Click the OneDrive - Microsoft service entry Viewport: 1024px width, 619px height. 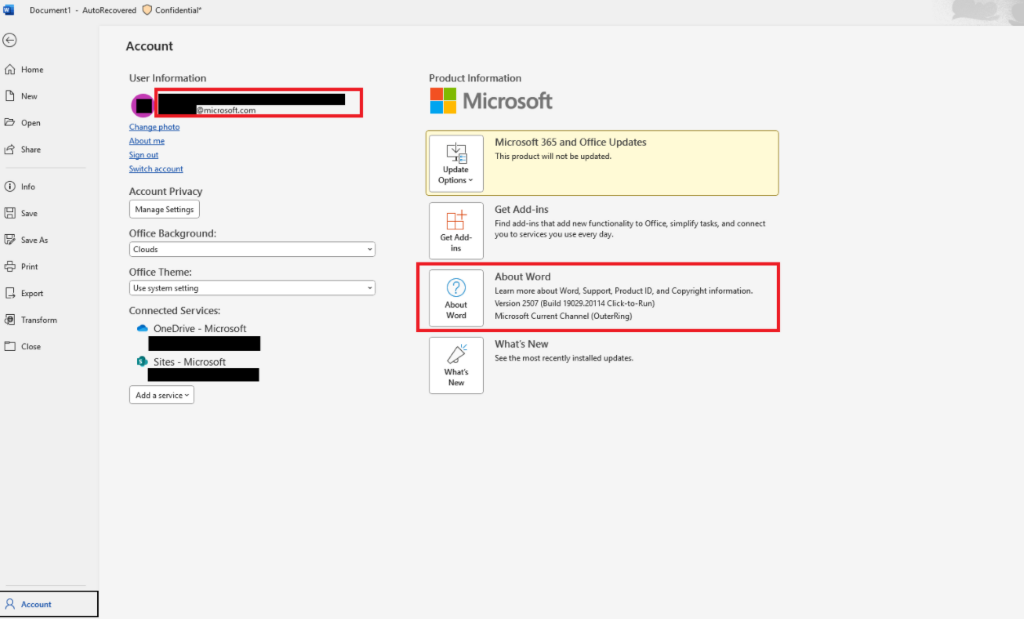pos(199,328)
